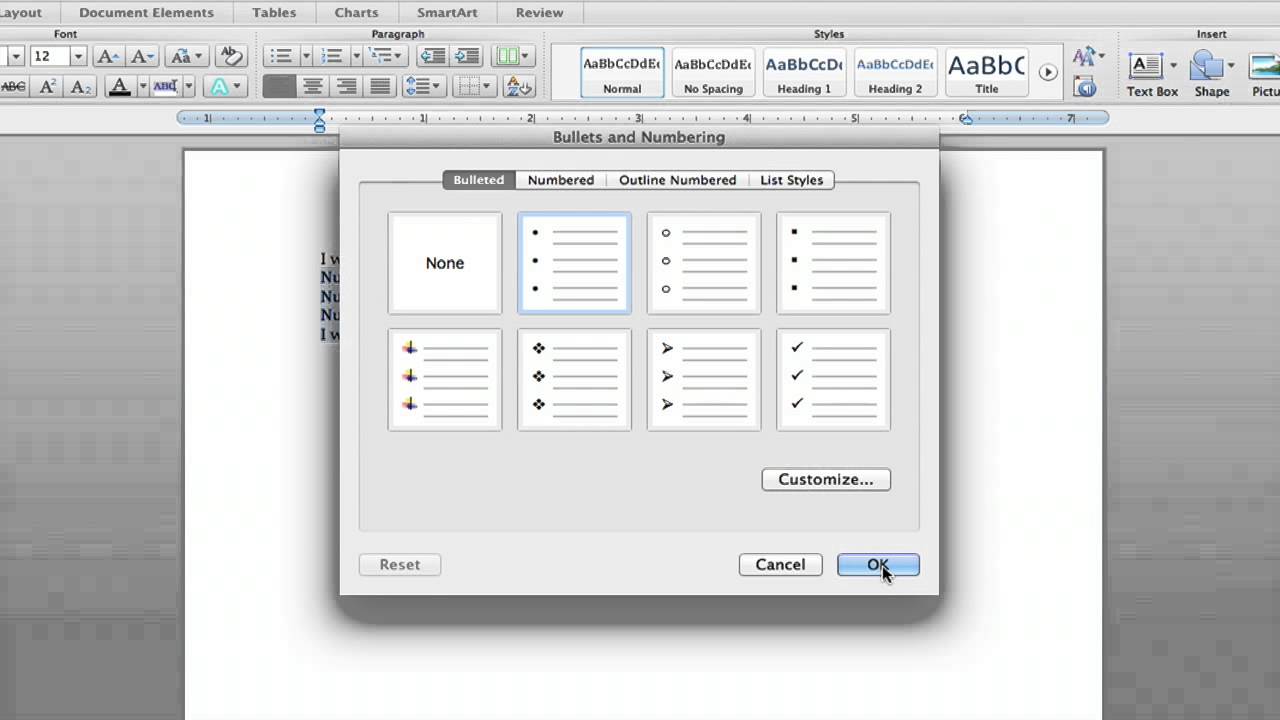Open the highlight color dropdown arrow
The height and width of the screenshot is (720, 1280).
click(188, 87)
